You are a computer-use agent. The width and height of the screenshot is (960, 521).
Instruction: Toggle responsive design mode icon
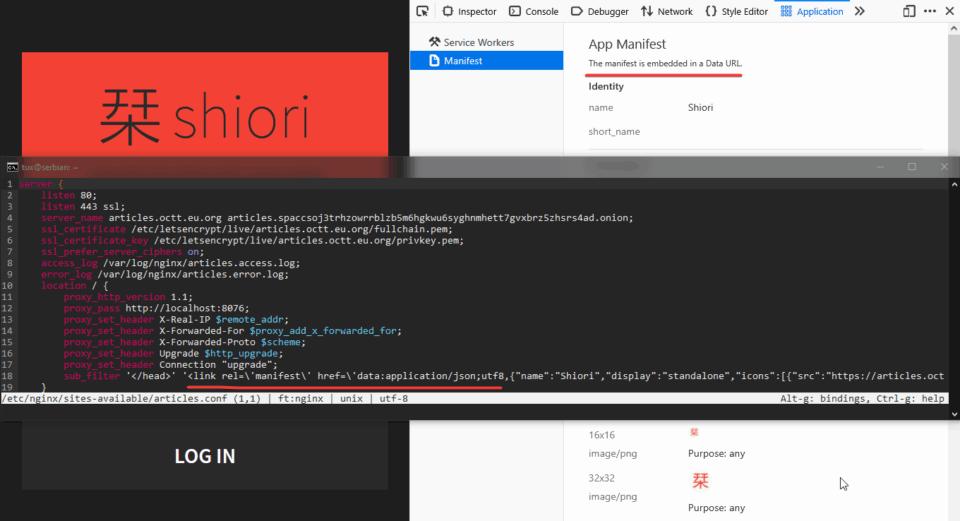click(909, 11)
